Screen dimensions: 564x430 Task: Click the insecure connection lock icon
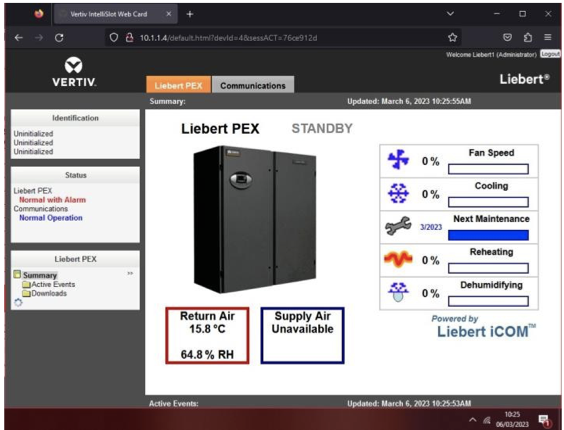click(129, 37)
